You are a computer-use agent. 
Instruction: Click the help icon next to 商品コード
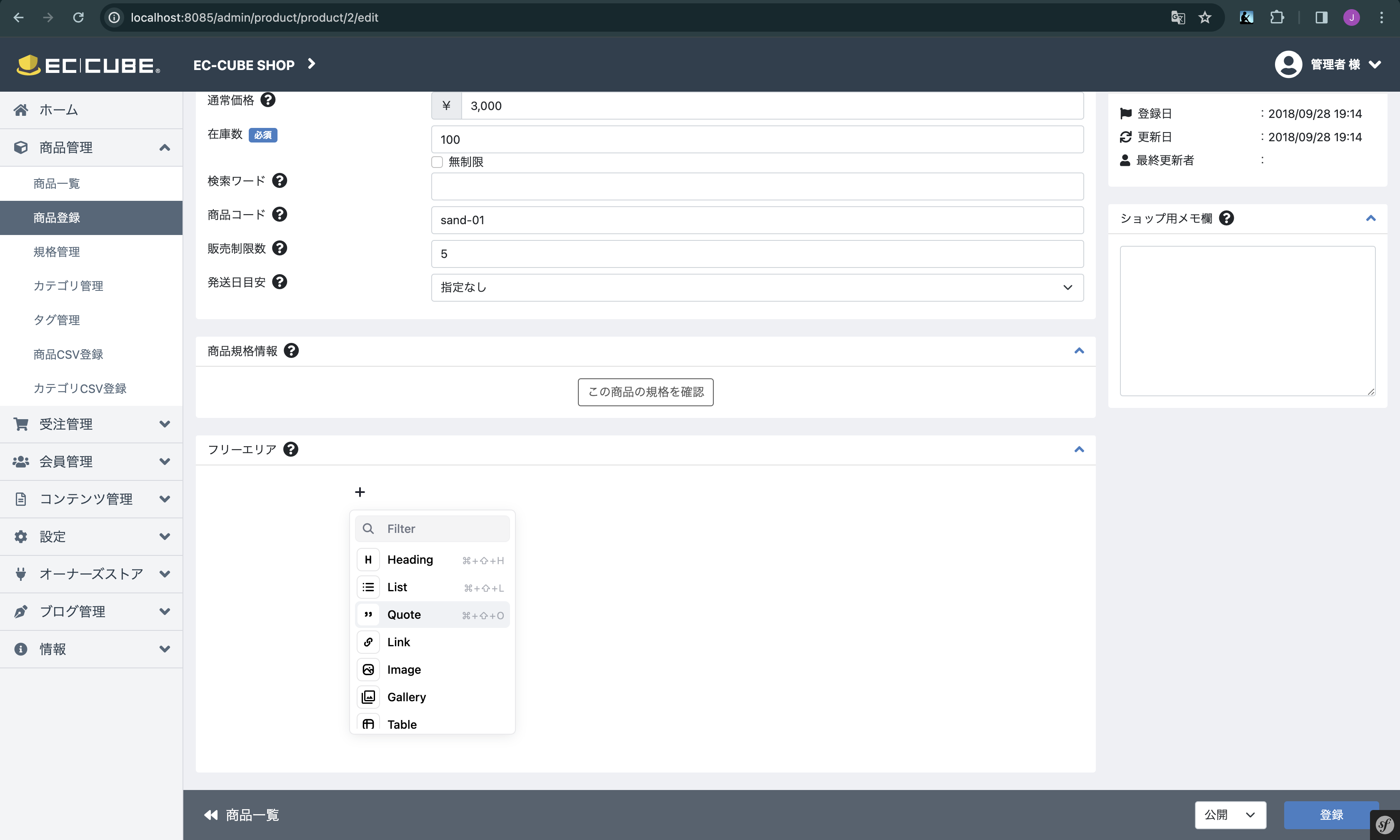click(x=280, y=215)
